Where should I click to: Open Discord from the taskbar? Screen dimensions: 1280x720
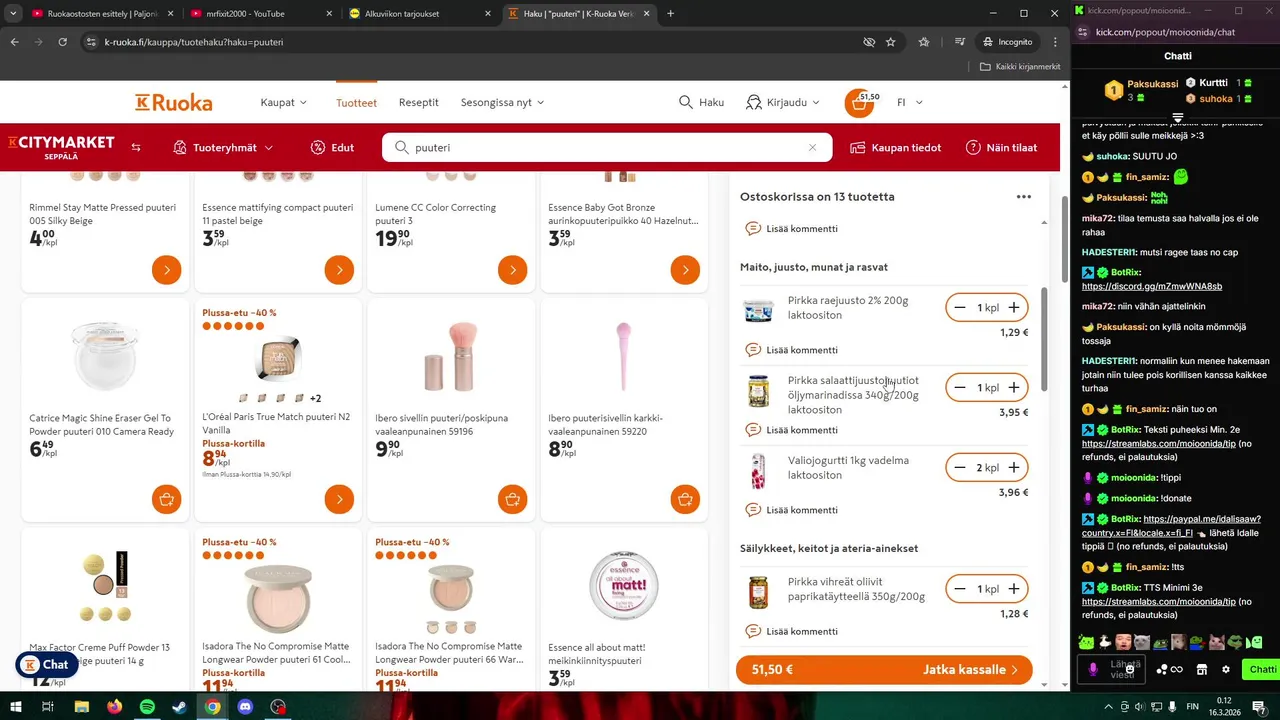click(x=245, y=706)
